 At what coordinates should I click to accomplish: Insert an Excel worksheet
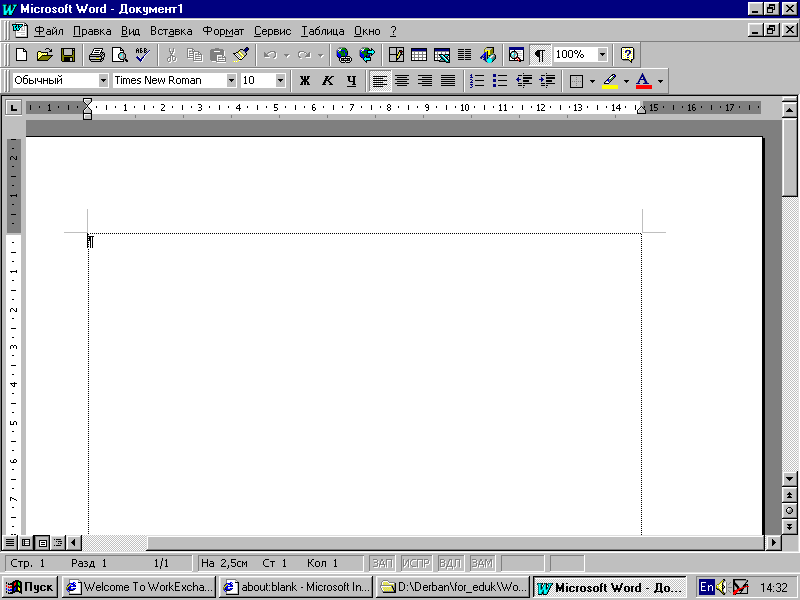[x=442, y=55]
